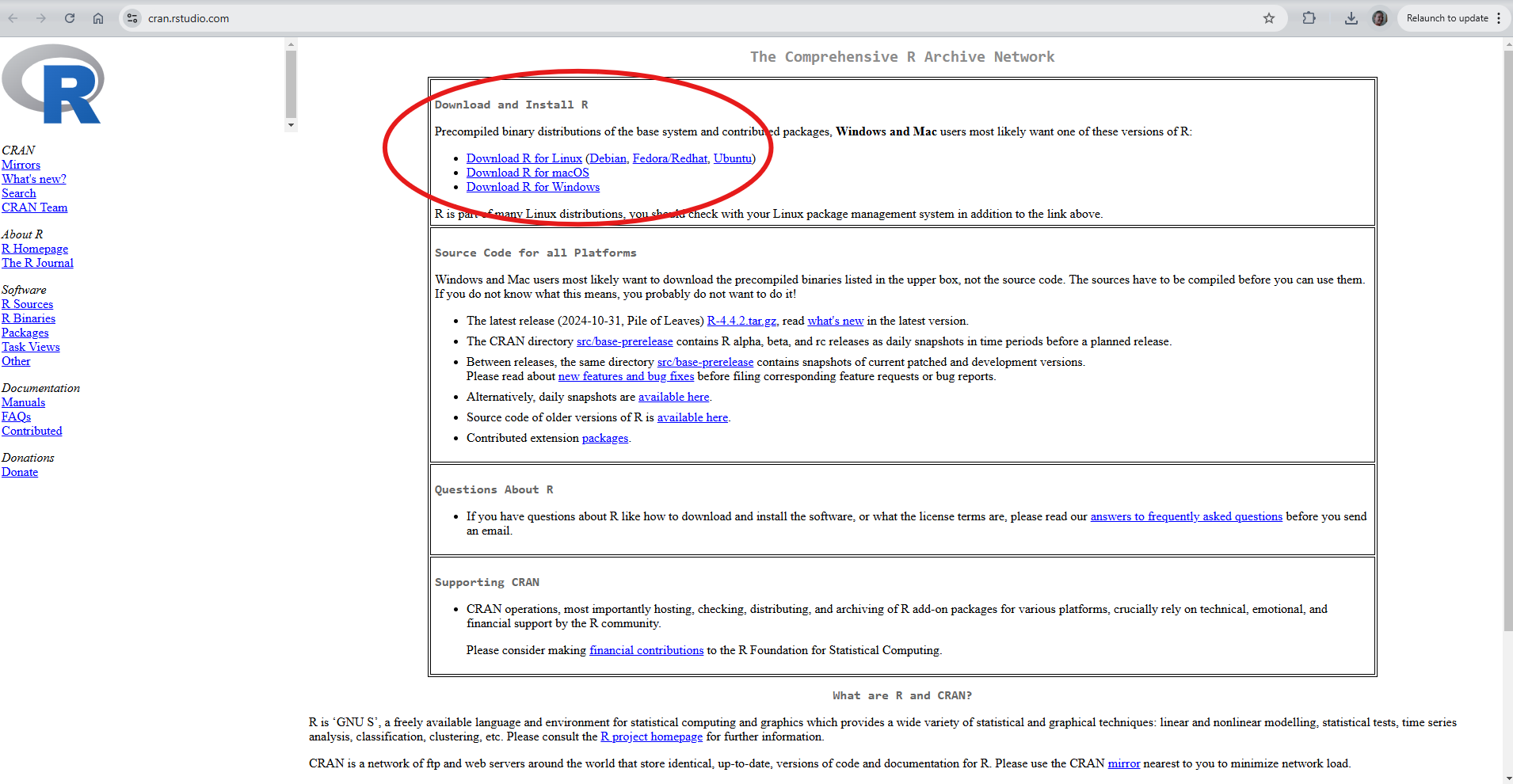Download the R-4.4.2.tar.gz source link
Image resolution: width=1513 pixels, height=784 pixels.
(741, 321)
